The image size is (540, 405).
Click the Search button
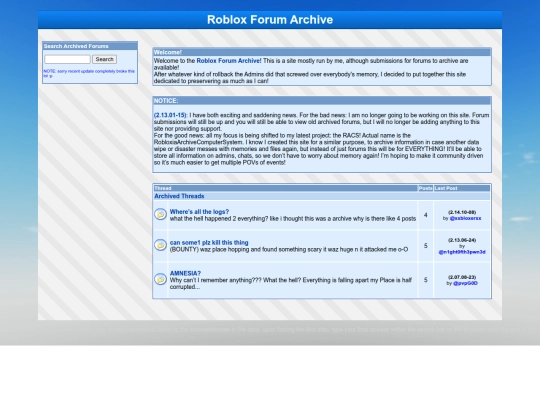104,59
